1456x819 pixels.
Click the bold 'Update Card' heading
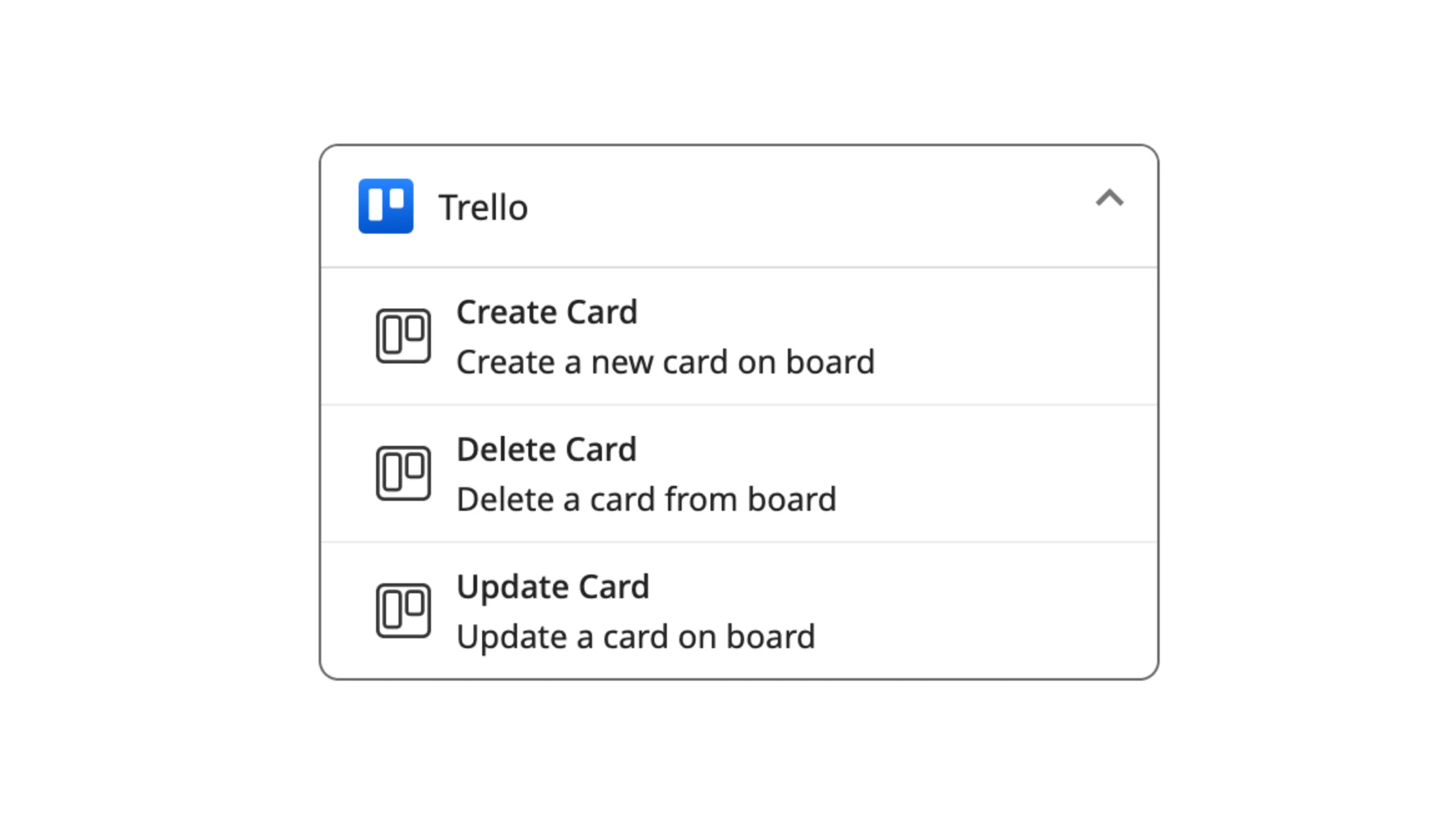coord(553,587)
